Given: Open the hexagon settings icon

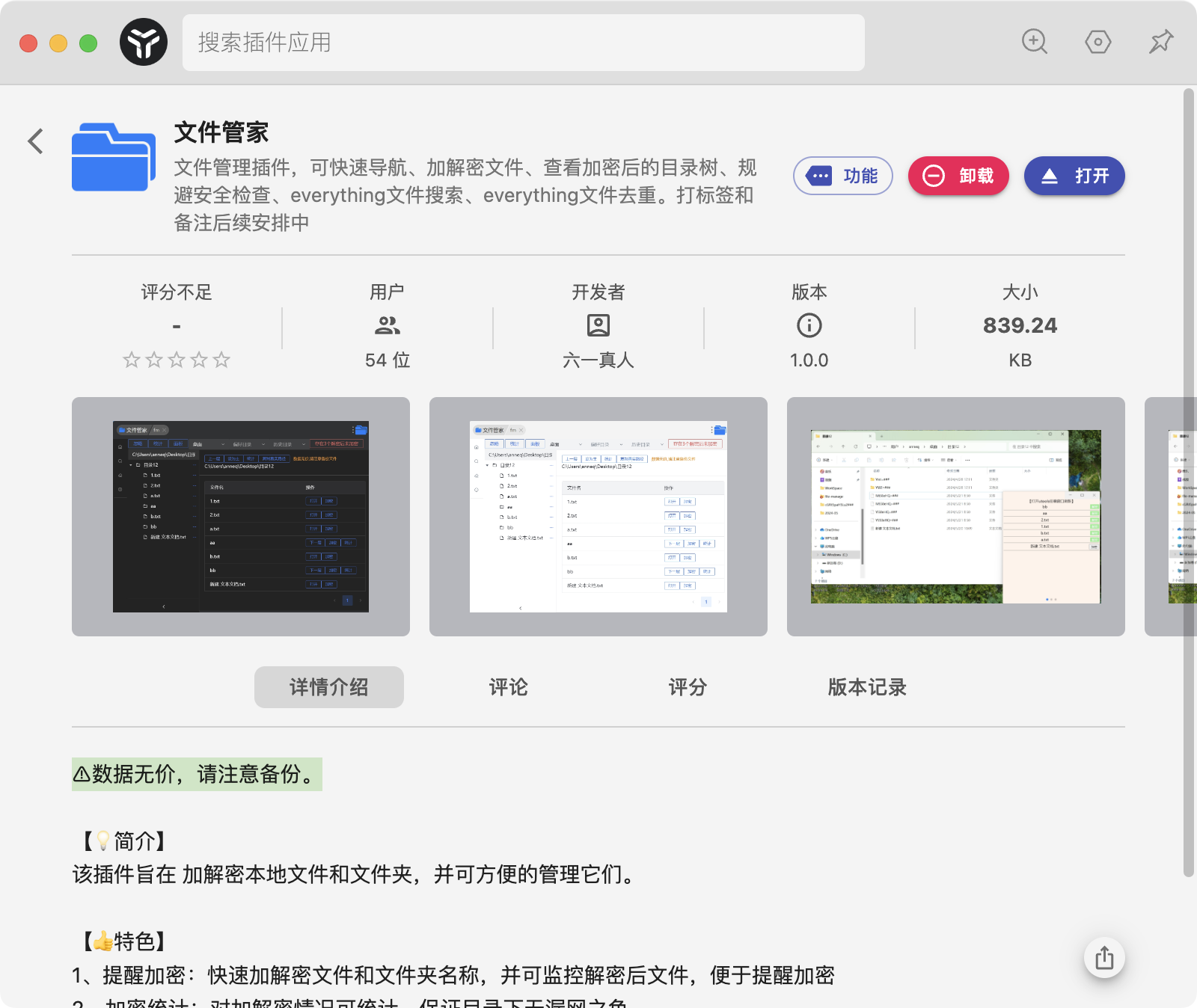Looking at the screenshot, I should point(1097,42).
